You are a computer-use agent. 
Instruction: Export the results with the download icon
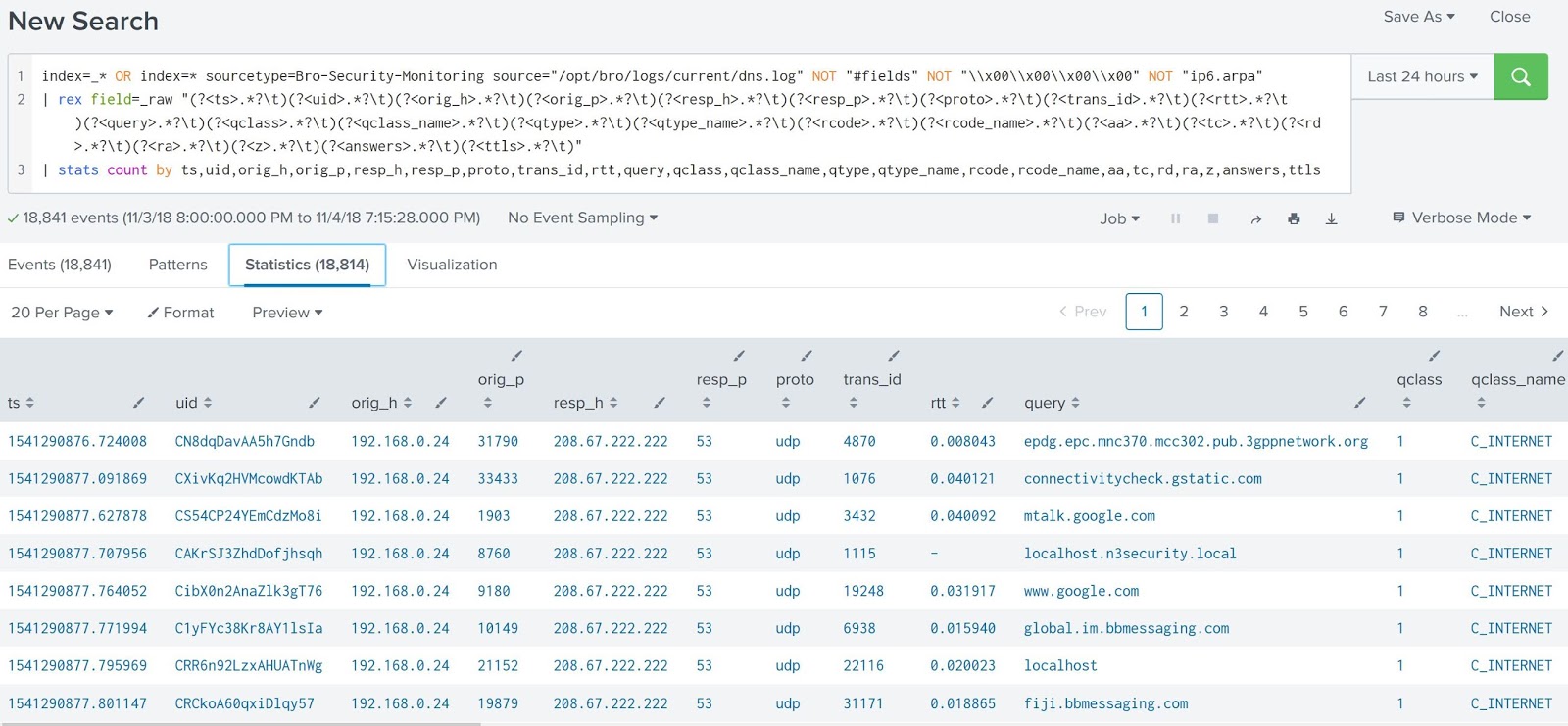click(1331, 218)
